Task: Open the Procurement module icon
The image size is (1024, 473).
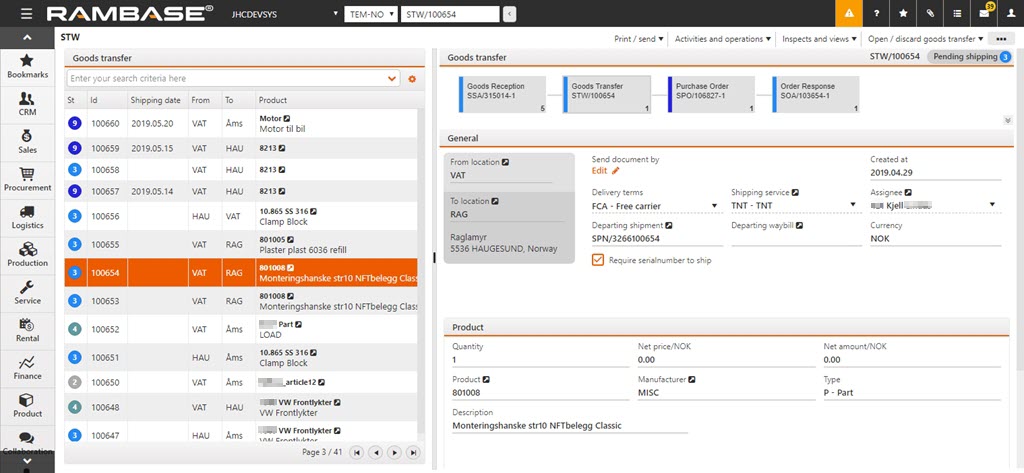Action: pos(27,180)
